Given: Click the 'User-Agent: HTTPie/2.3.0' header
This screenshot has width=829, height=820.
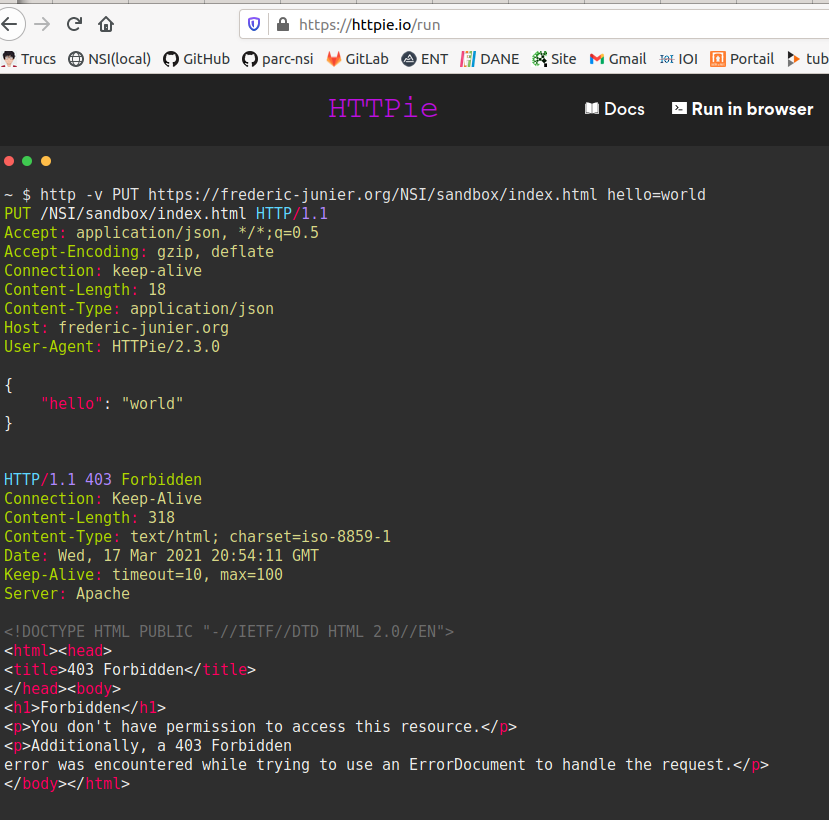Looking at the screenshot, I should pyautogui.click(x=112, y=347).
